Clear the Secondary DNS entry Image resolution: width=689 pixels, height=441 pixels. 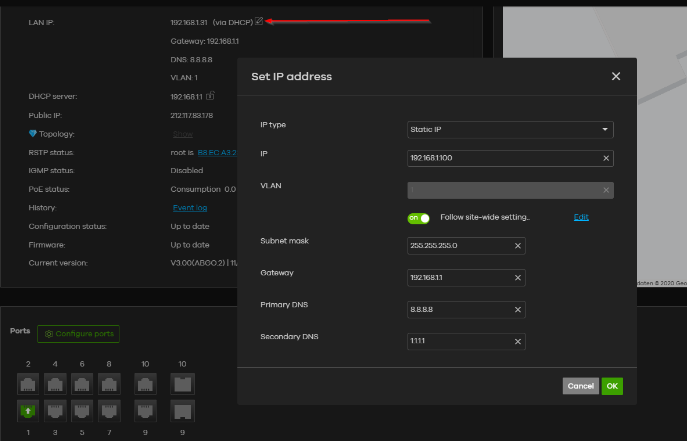(x=518, y=342)
